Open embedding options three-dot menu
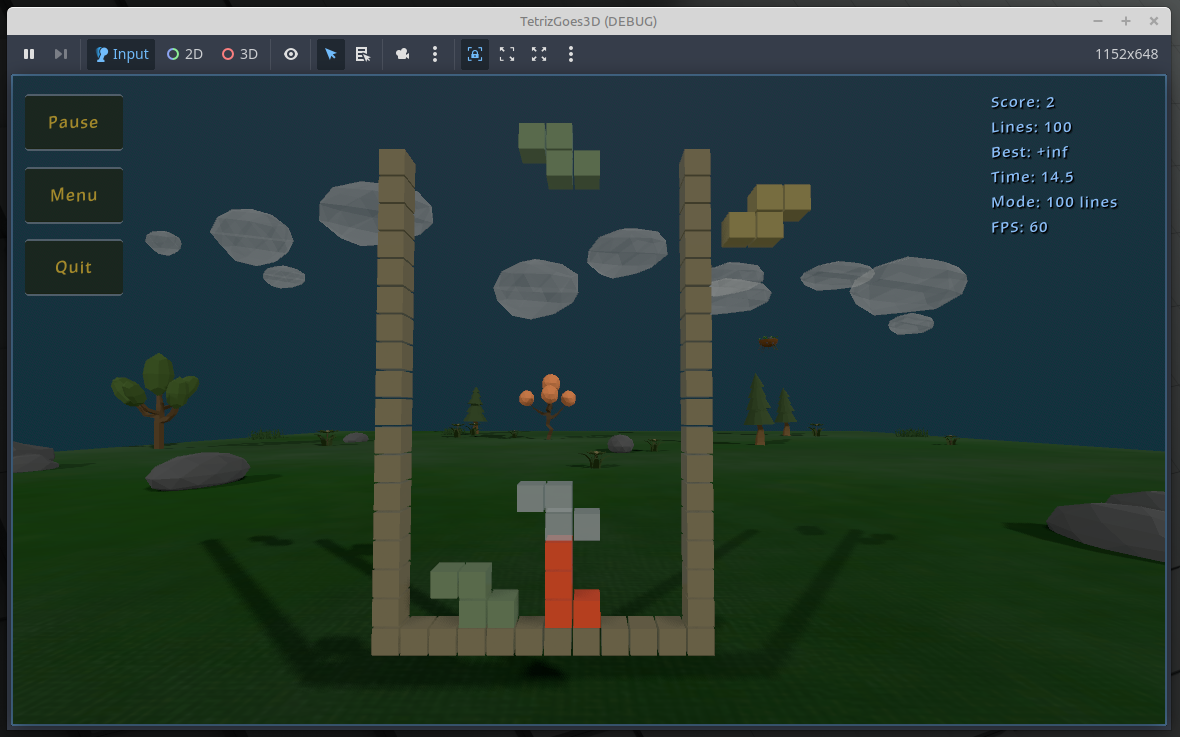1180x737 pixels. tap(571, 54)
